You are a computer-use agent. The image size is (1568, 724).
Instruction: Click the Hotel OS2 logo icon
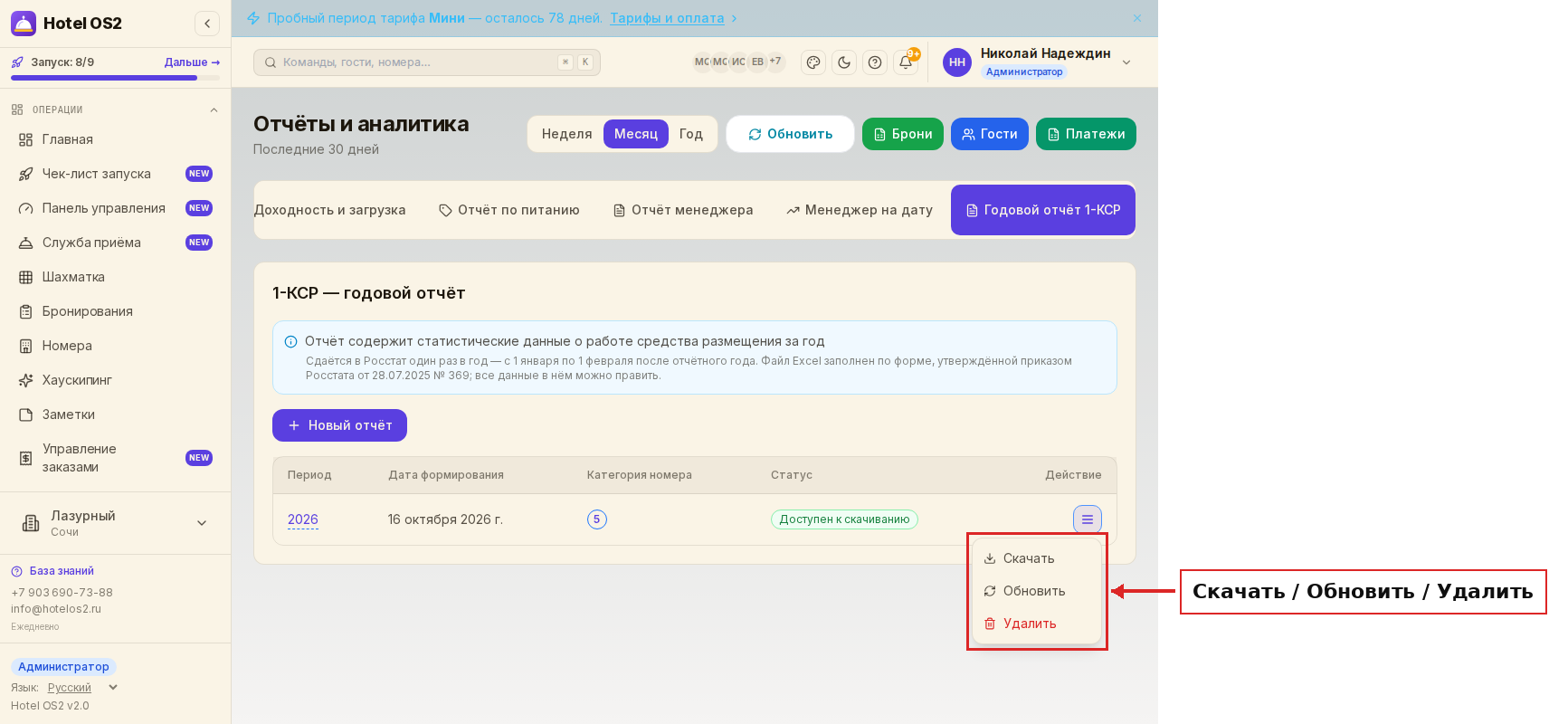(24, 24)
